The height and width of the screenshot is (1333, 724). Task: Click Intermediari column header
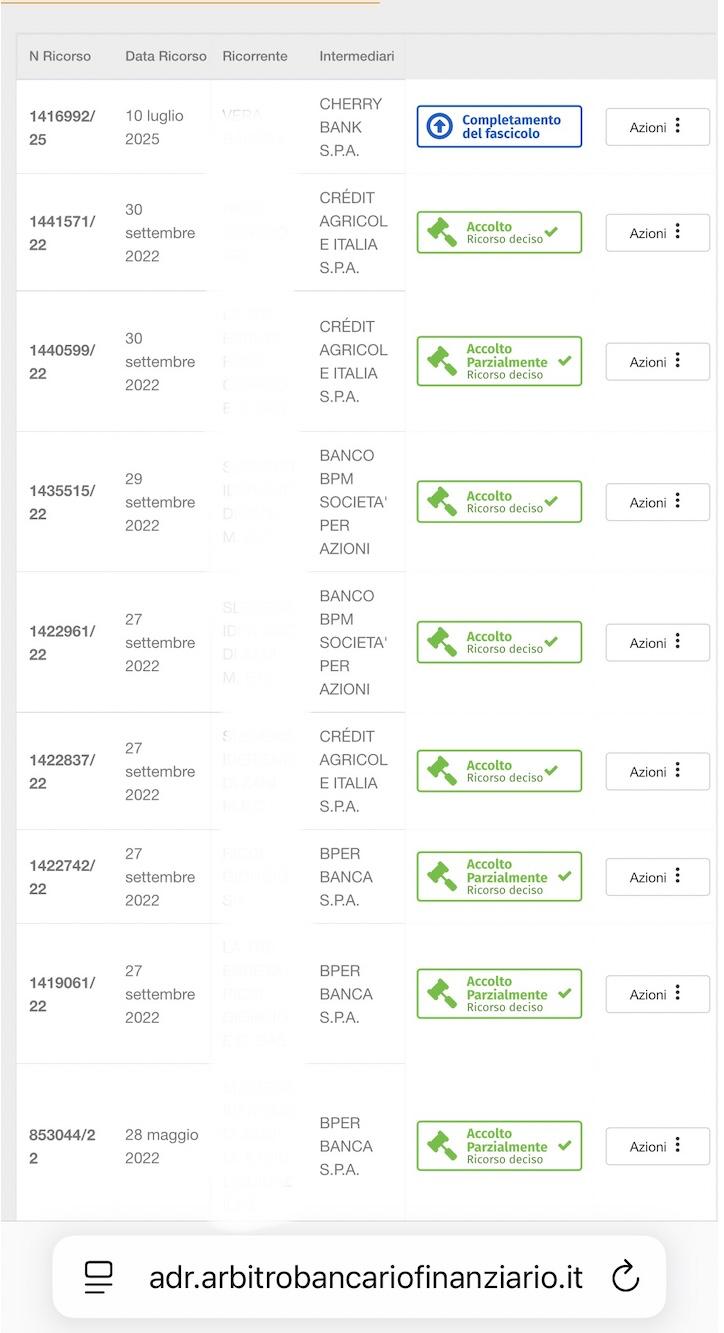pos(356,56)
